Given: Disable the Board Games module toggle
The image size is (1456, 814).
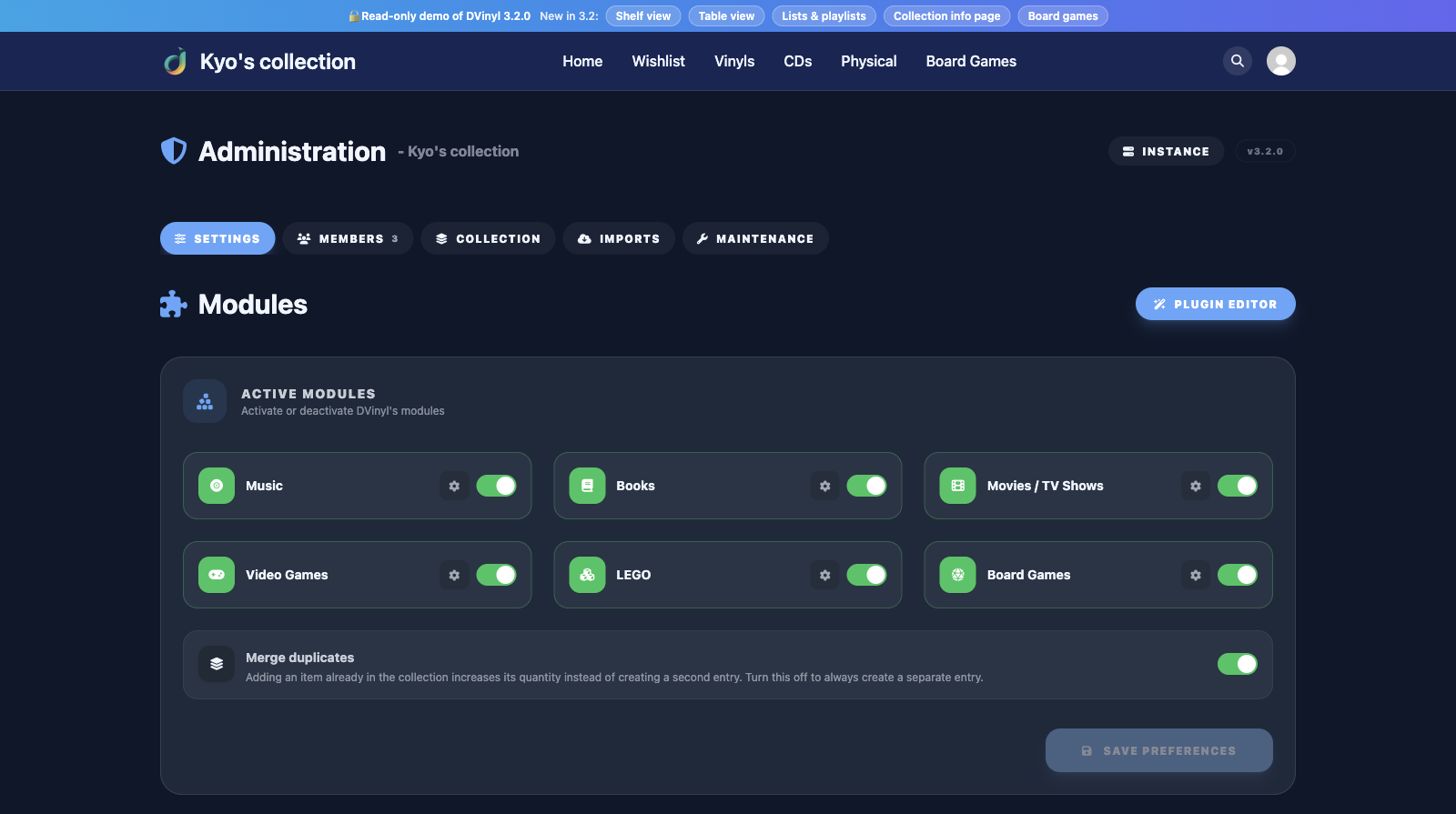Looking at the screenshot, I should (x=1238, y=575).
